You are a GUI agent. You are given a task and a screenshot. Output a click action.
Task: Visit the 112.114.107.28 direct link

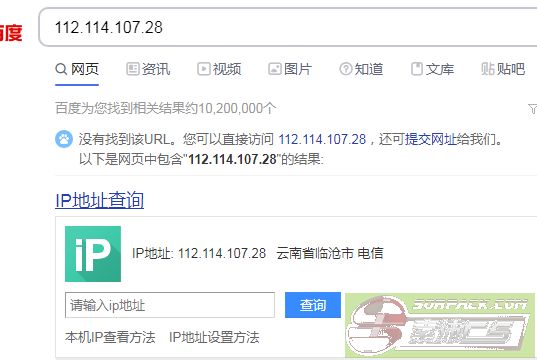click(322, 139)
